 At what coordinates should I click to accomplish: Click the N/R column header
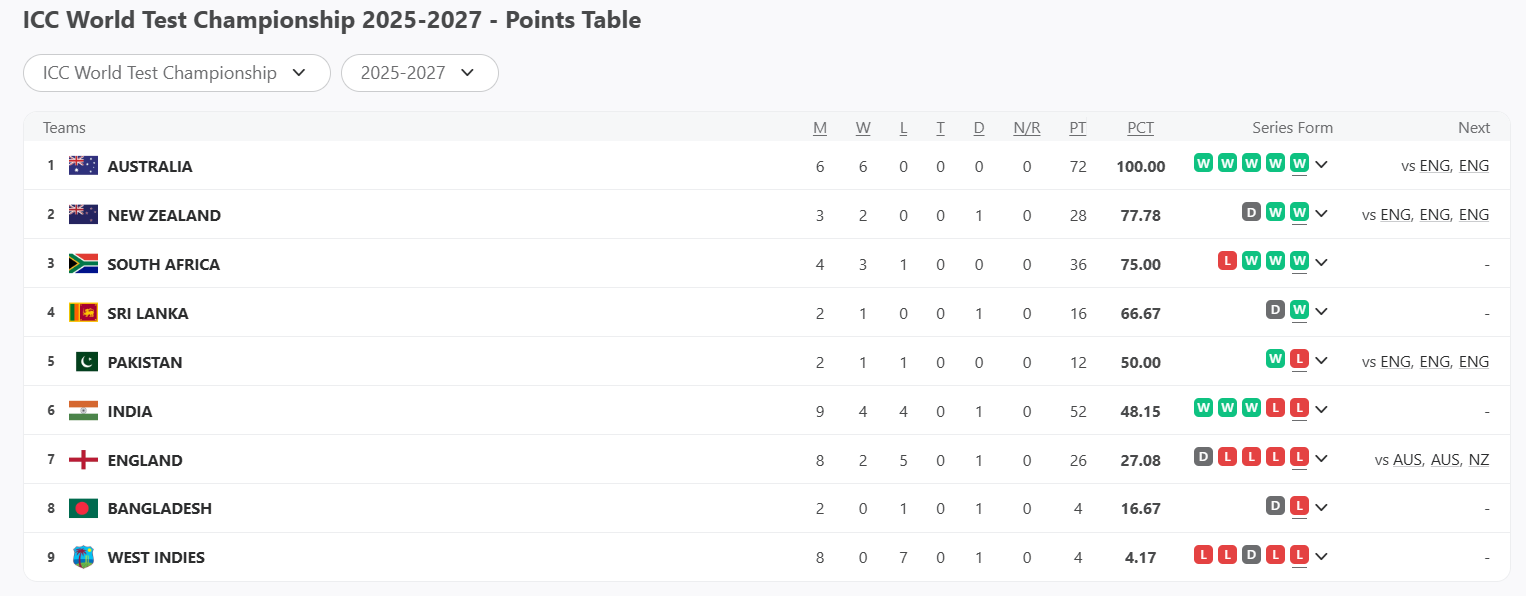tap(1026, 128)
